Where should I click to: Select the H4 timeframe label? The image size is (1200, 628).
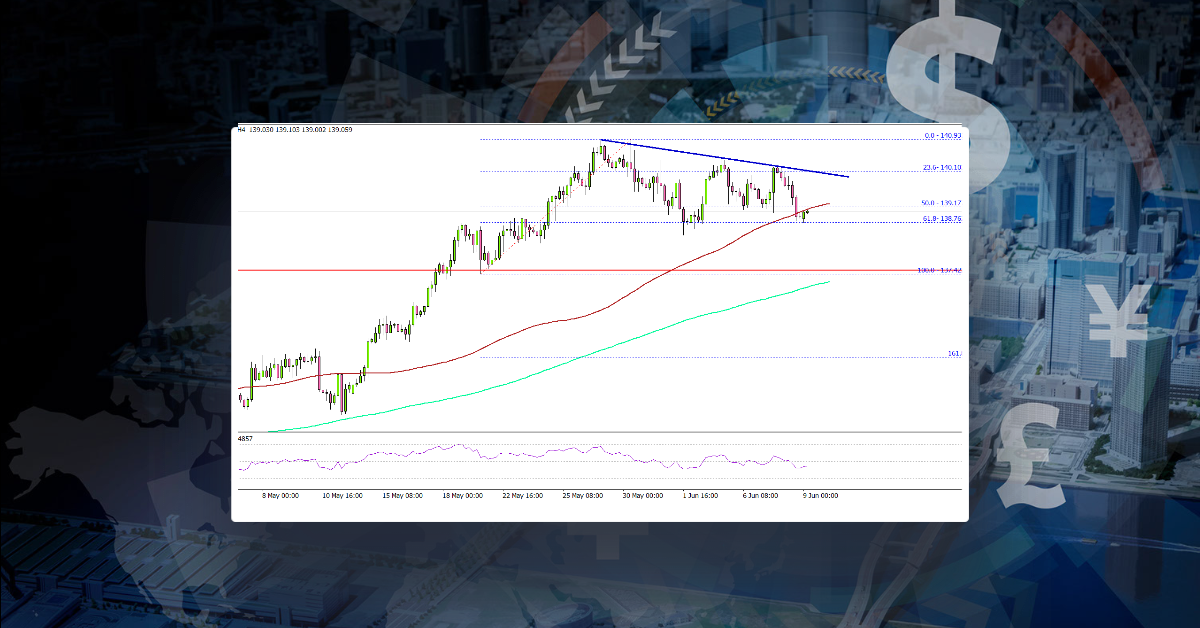coord(242,129)
